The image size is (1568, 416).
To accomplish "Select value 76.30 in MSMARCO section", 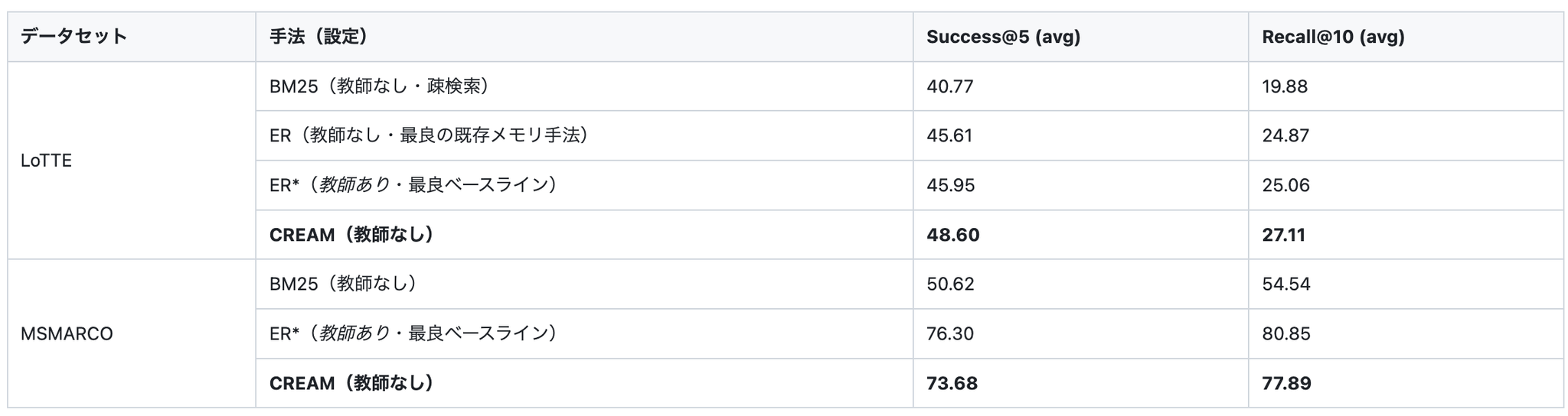I will pyautogui.click(x=950, y=333).
